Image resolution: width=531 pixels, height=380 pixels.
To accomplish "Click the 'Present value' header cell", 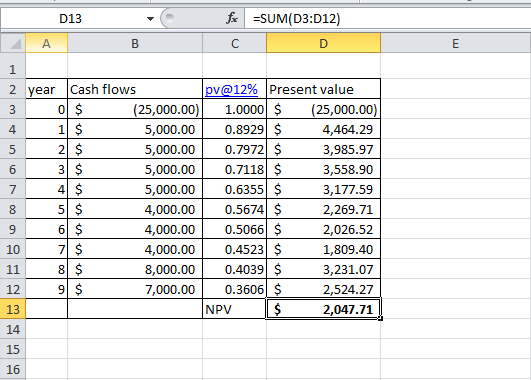I will coord(323,89).
